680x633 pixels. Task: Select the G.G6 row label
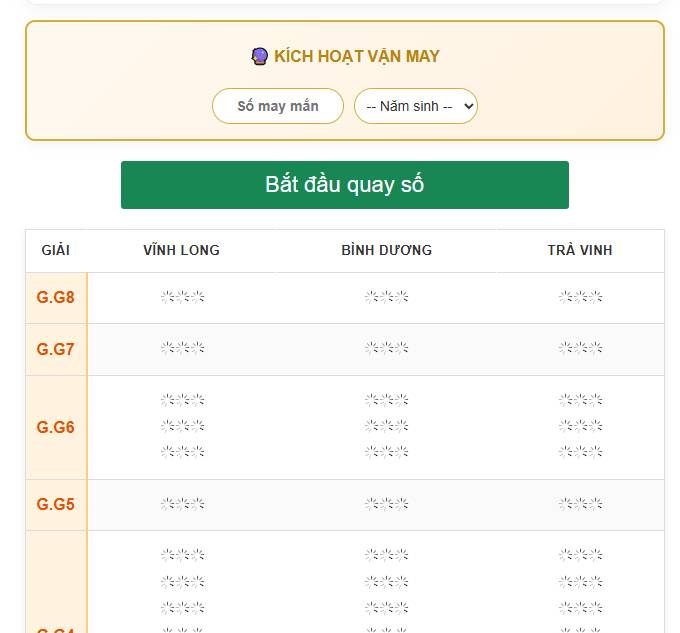pos(56,427)
